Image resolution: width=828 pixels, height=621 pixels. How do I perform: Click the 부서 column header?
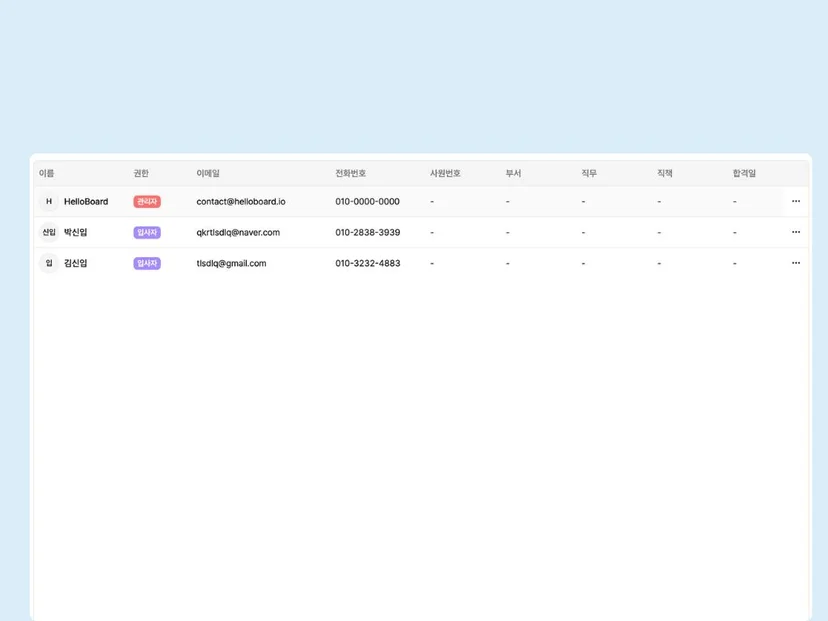coord(513,173)
